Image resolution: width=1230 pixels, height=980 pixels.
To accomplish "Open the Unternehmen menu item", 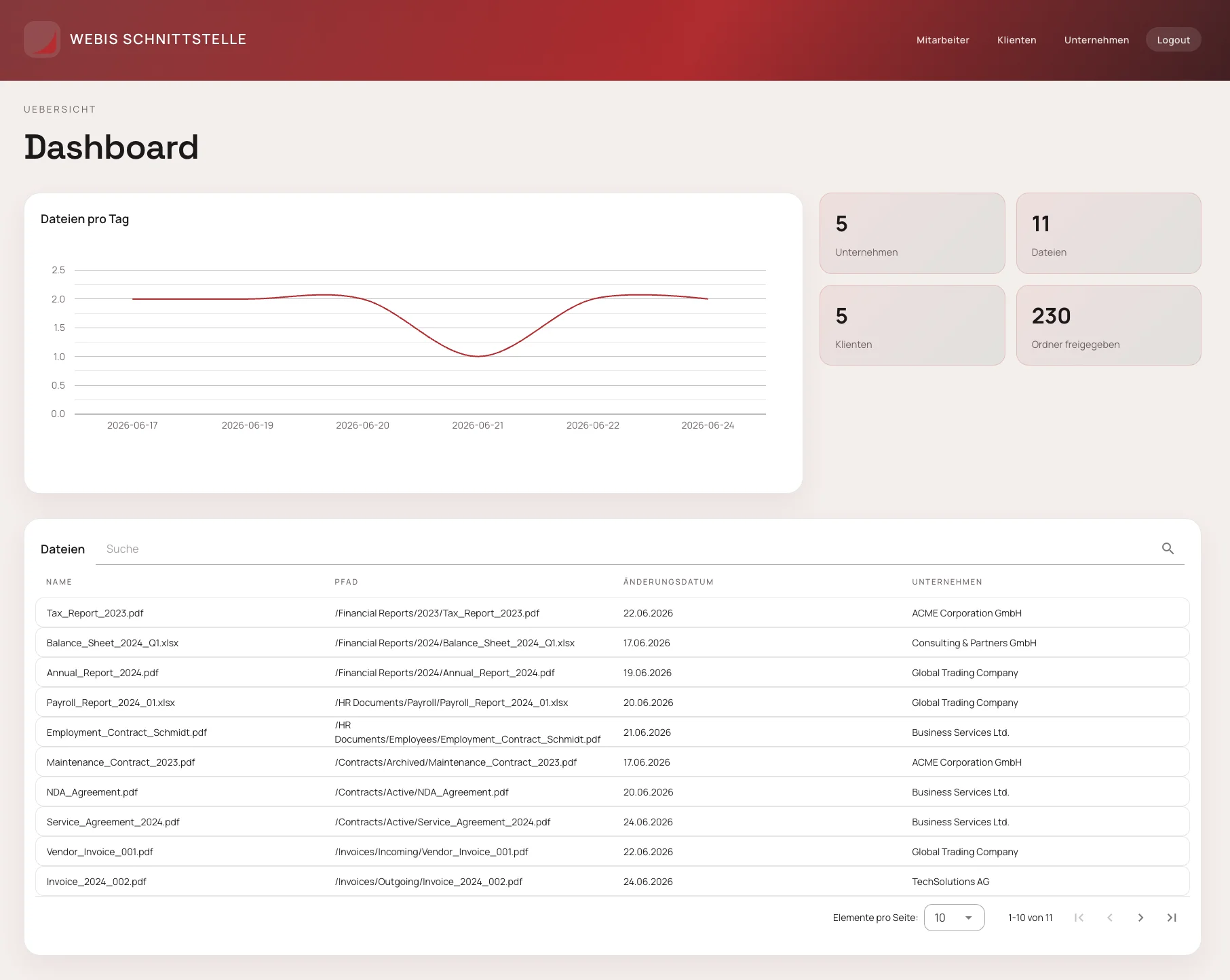I will click(x=1096, y=40).
